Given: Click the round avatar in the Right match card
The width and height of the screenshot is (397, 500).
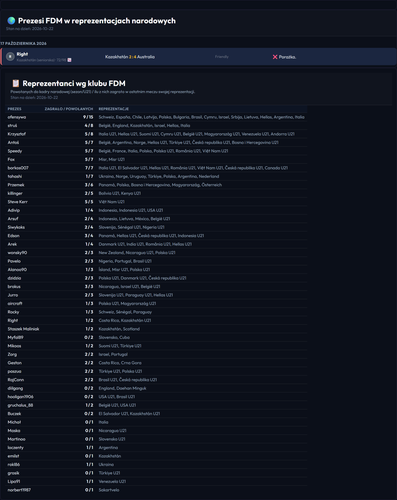Looking at the screenshot, I should click(10, 57).
